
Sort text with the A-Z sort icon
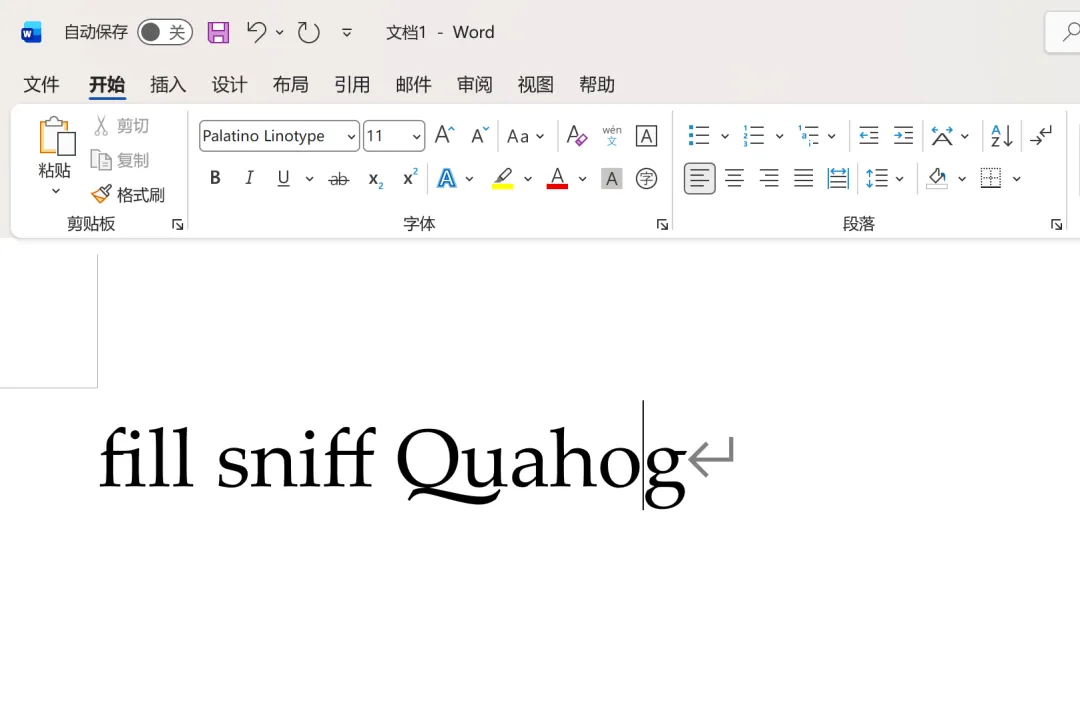[x=1001, y=136]
